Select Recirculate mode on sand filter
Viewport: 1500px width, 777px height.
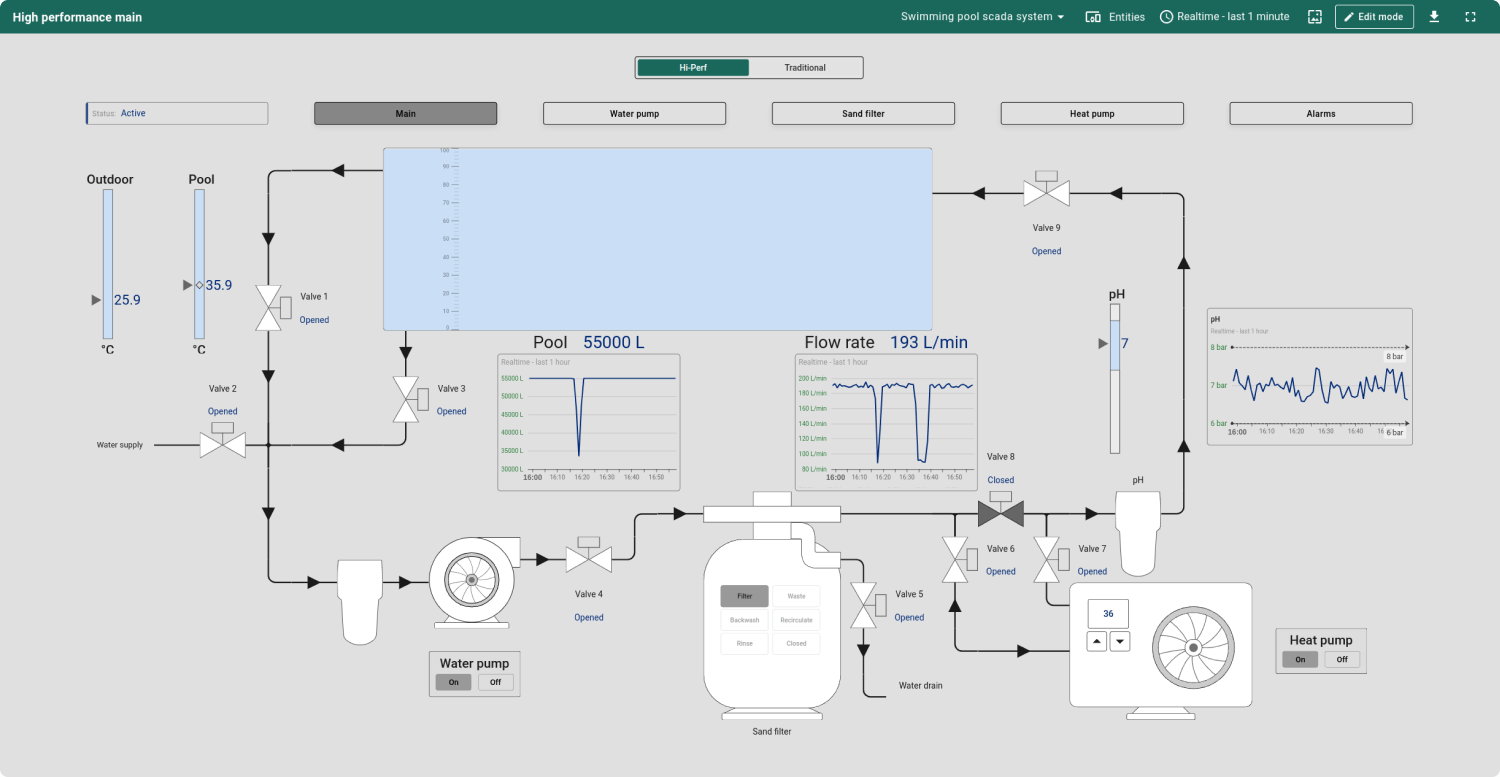click(x=796, y=620)
